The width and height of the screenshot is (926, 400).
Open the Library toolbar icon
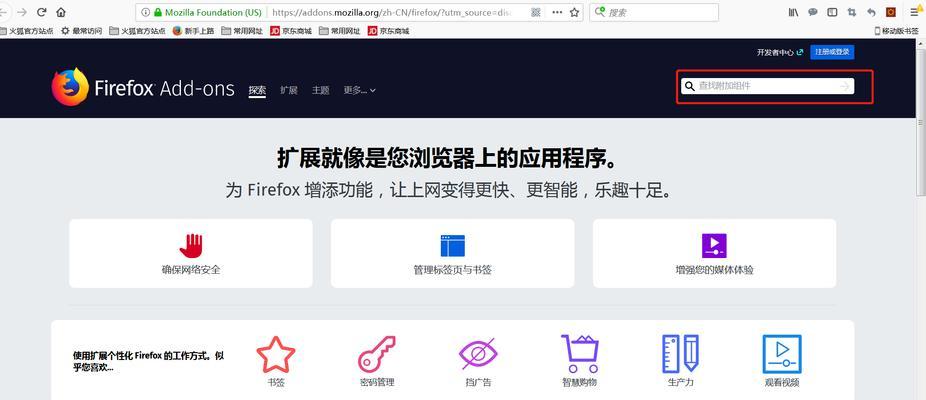pyautogui.click(x=793, y=12)
